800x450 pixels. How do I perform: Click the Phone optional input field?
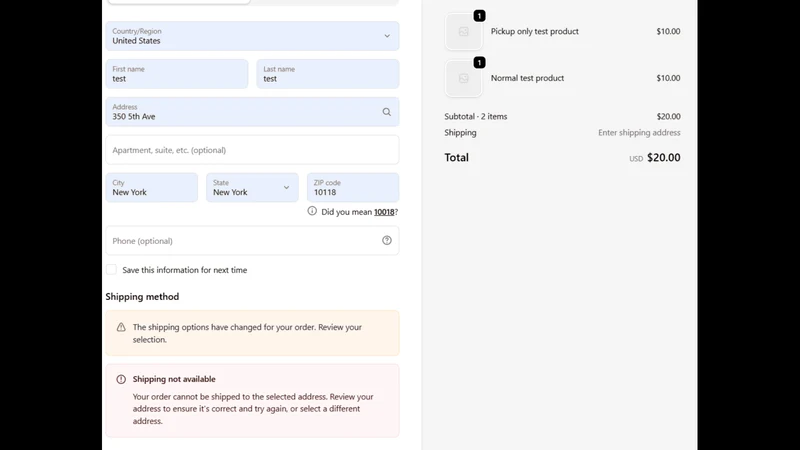[x=252, y=240]
